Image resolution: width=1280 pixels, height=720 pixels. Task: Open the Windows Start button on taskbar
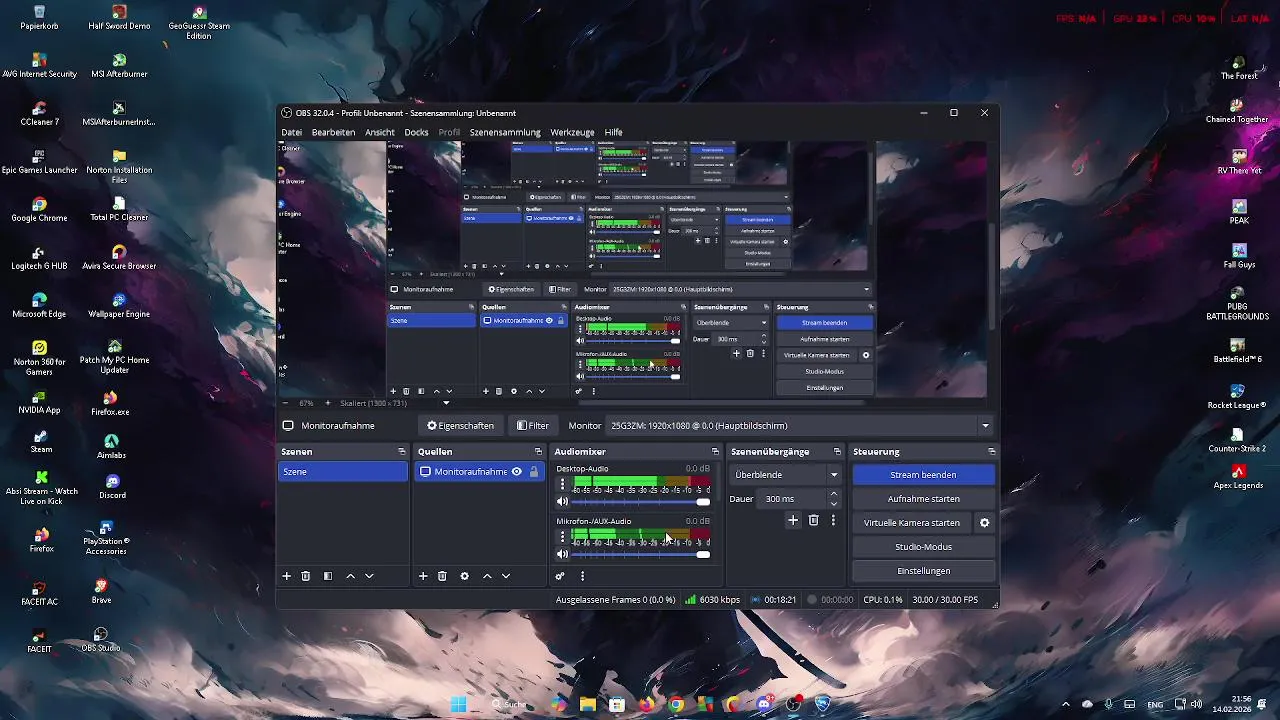[x=459, y=705]
